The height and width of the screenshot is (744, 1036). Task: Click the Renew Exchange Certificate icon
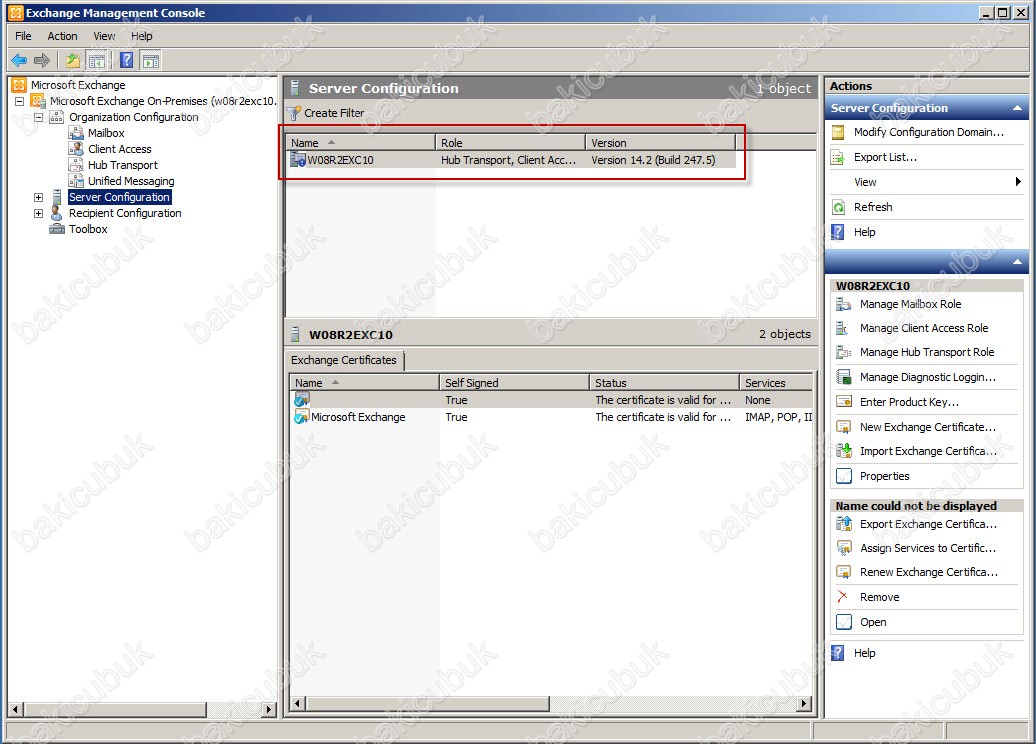(844, 572)
